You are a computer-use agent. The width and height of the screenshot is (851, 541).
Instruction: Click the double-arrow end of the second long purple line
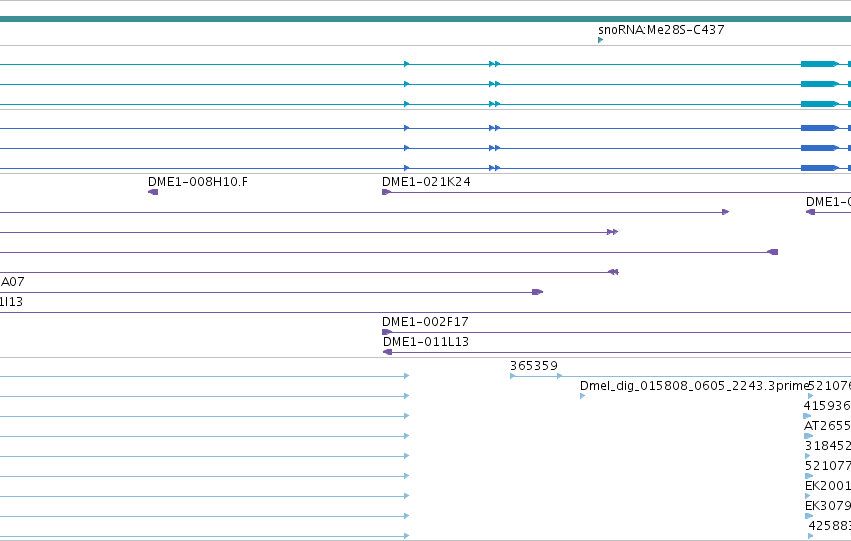(612, 232)
